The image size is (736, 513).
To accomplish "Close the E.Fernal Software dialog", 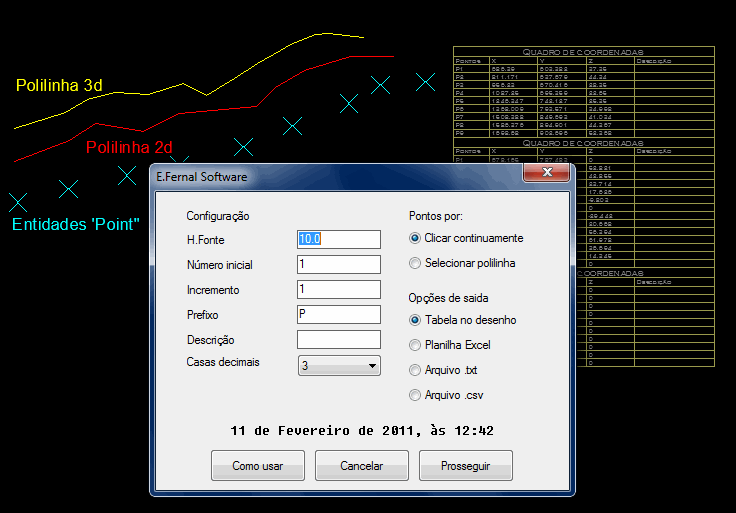I will (x=546, y=172).
